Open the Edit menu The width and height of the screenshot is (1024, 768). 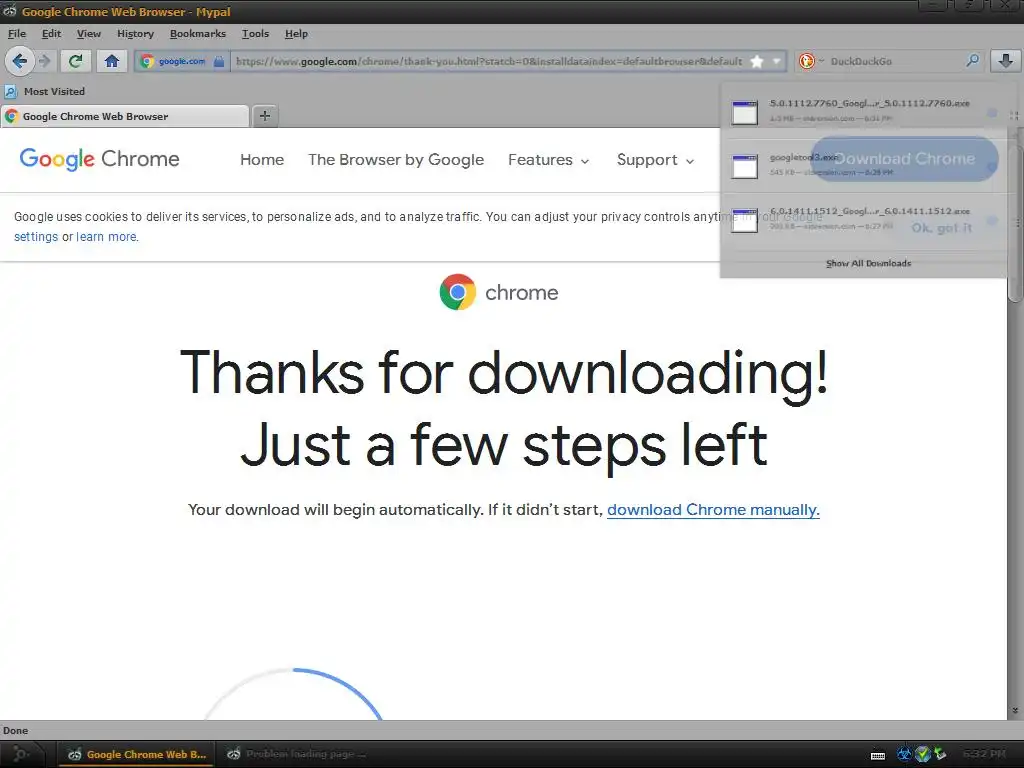52,33
